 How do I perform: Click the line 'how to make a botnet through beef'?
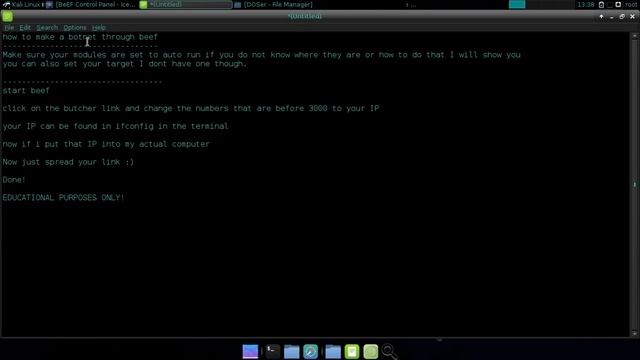point(80,37)
